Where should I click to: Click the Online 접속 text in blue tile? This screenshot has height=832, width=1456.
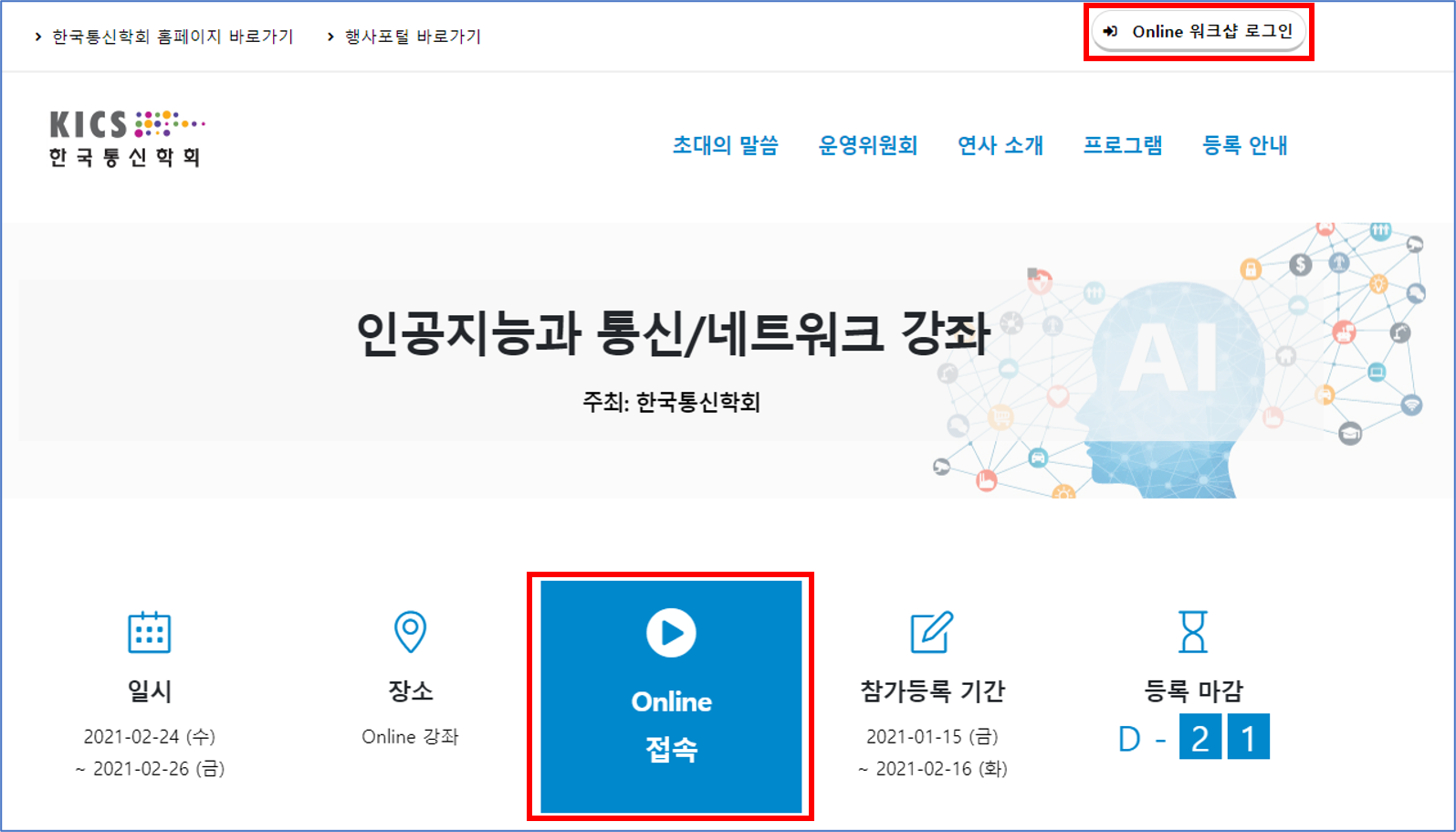coord(671,725)
